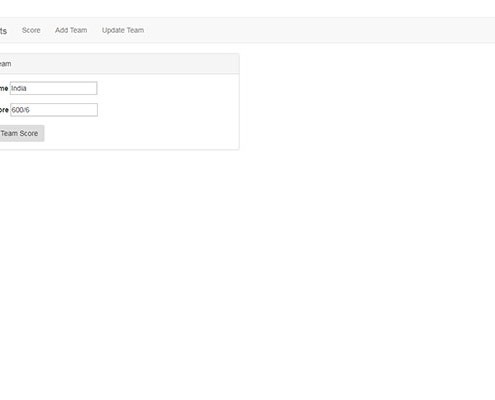Submit with the Team Score button
The width and height of the screenshot is (495, 400).
(21, 133)
